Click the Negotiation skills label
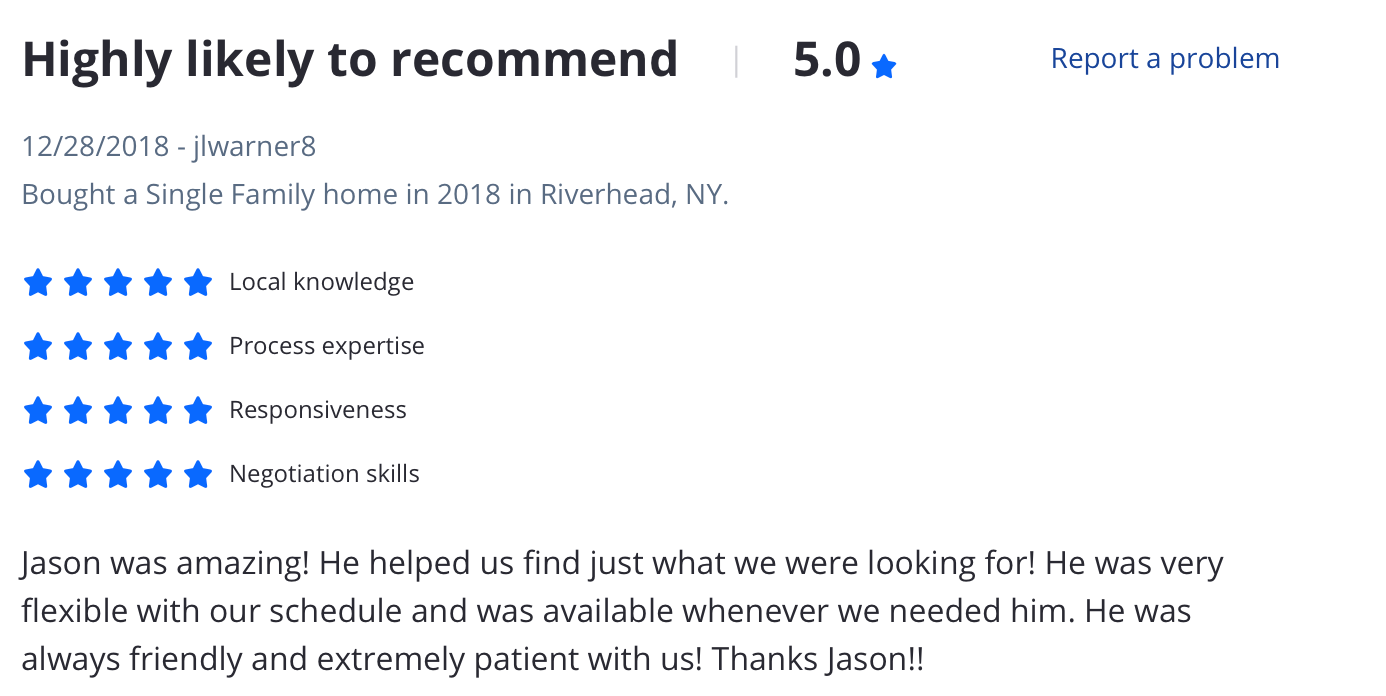Viewport: 1386px width, 696px height. pos(325,474)
